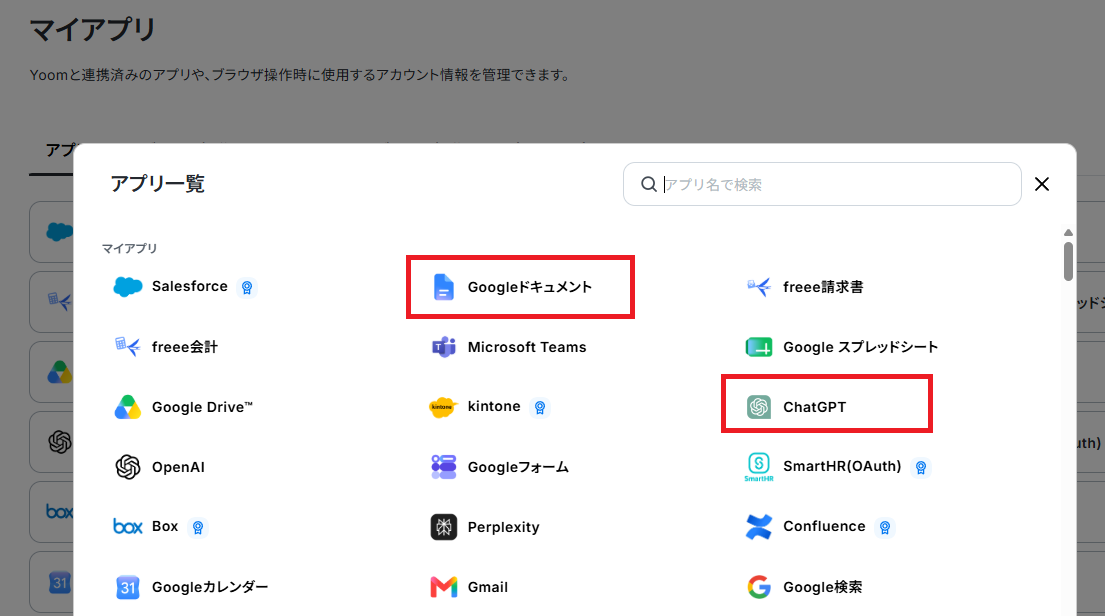Viewport: 1105px width, 616px height.
Task: Select the Salesforce label
Action: (190, 286)
